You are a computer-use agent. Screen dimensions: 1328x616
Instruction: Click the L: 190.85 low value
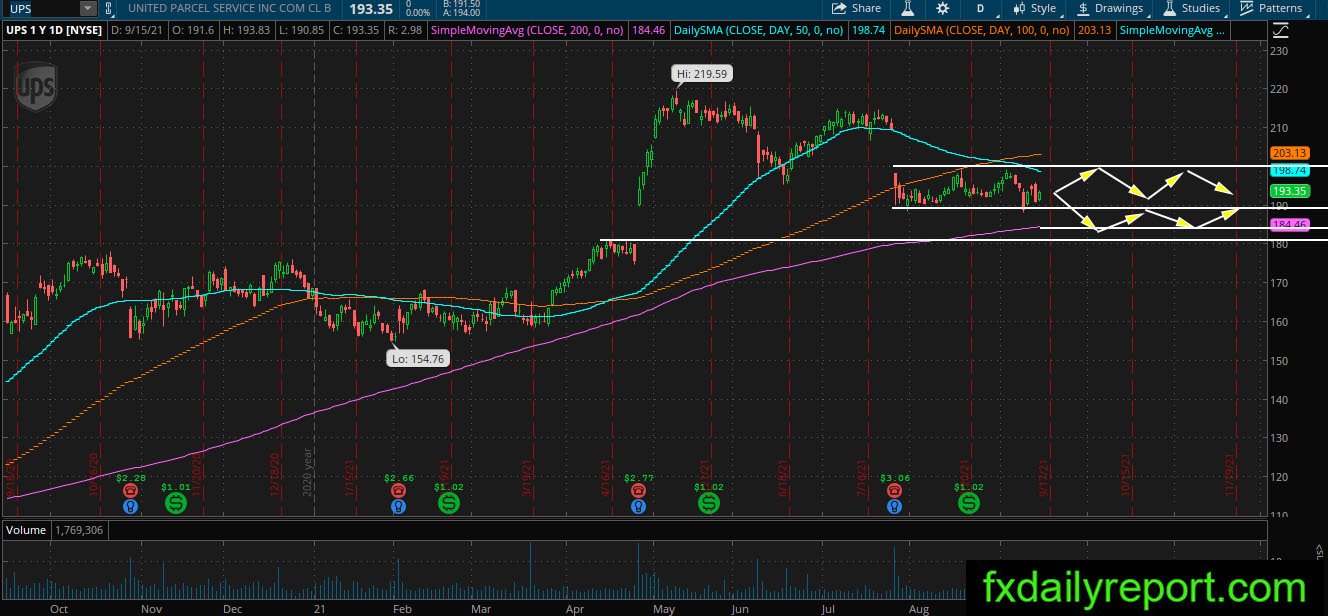[304, 31]
